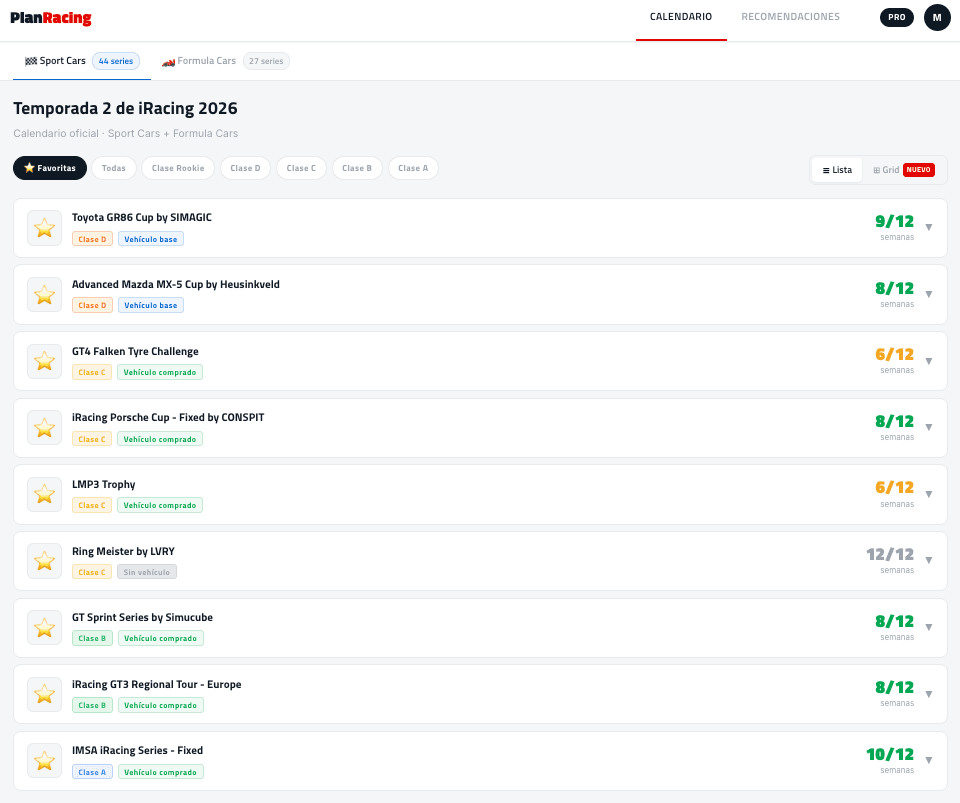Click the red formula car icon

[x=168, y=62]
